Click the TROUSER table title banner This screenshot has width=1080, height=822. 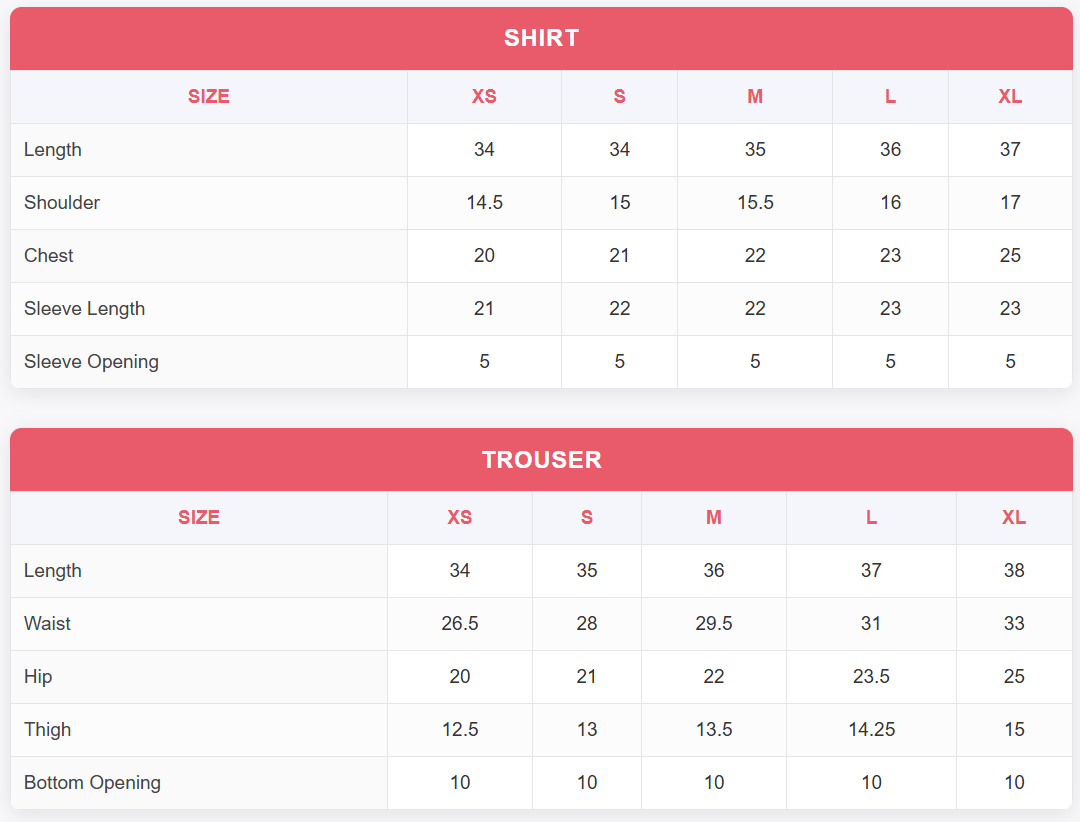click(541, 459)
